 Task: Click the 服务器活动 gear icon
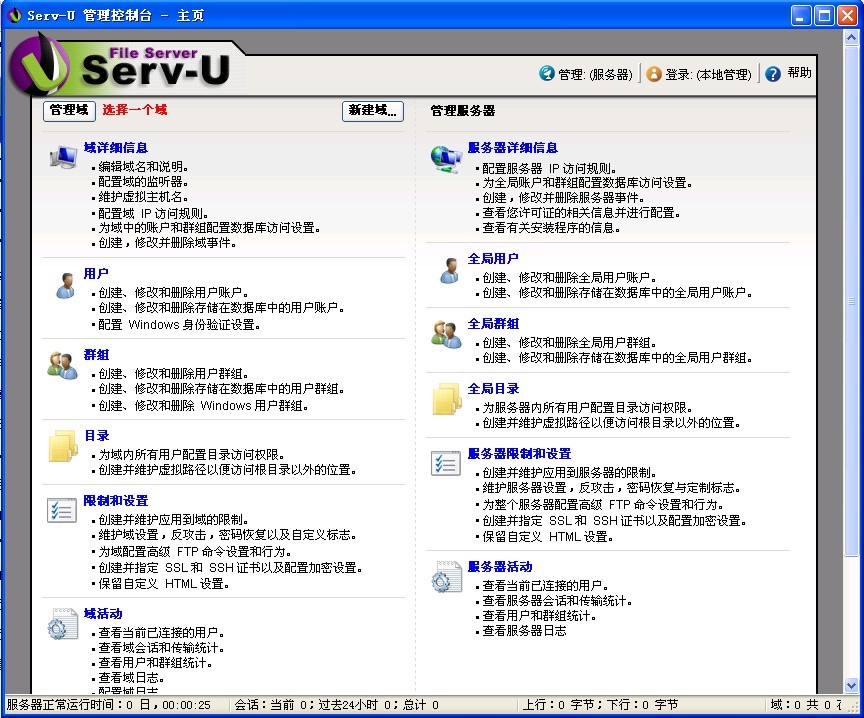pyautogui.click(x=446, y=576)
